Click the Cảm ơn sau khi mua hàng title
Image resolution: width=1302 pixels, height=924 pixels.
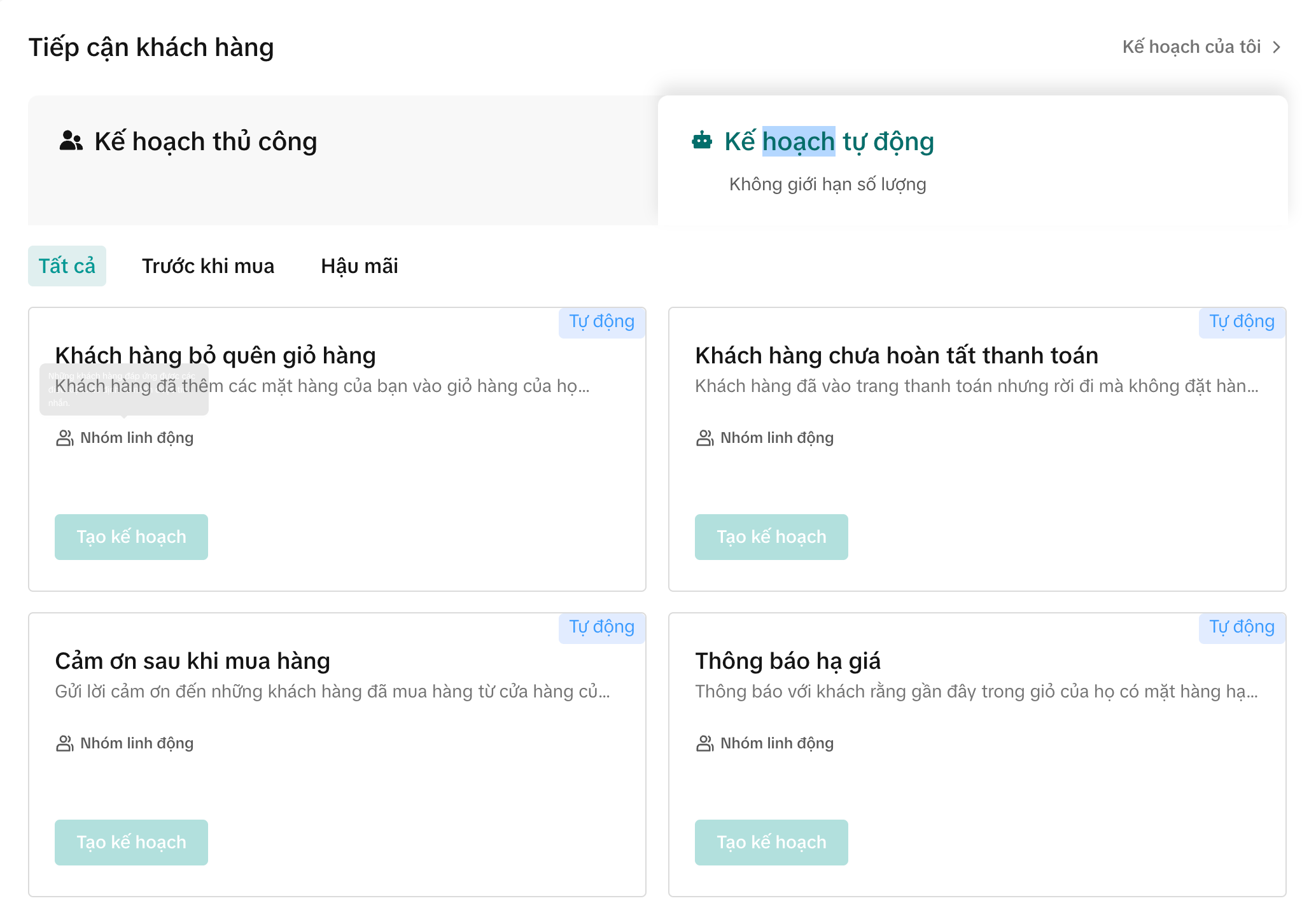(x=192, y=661)
